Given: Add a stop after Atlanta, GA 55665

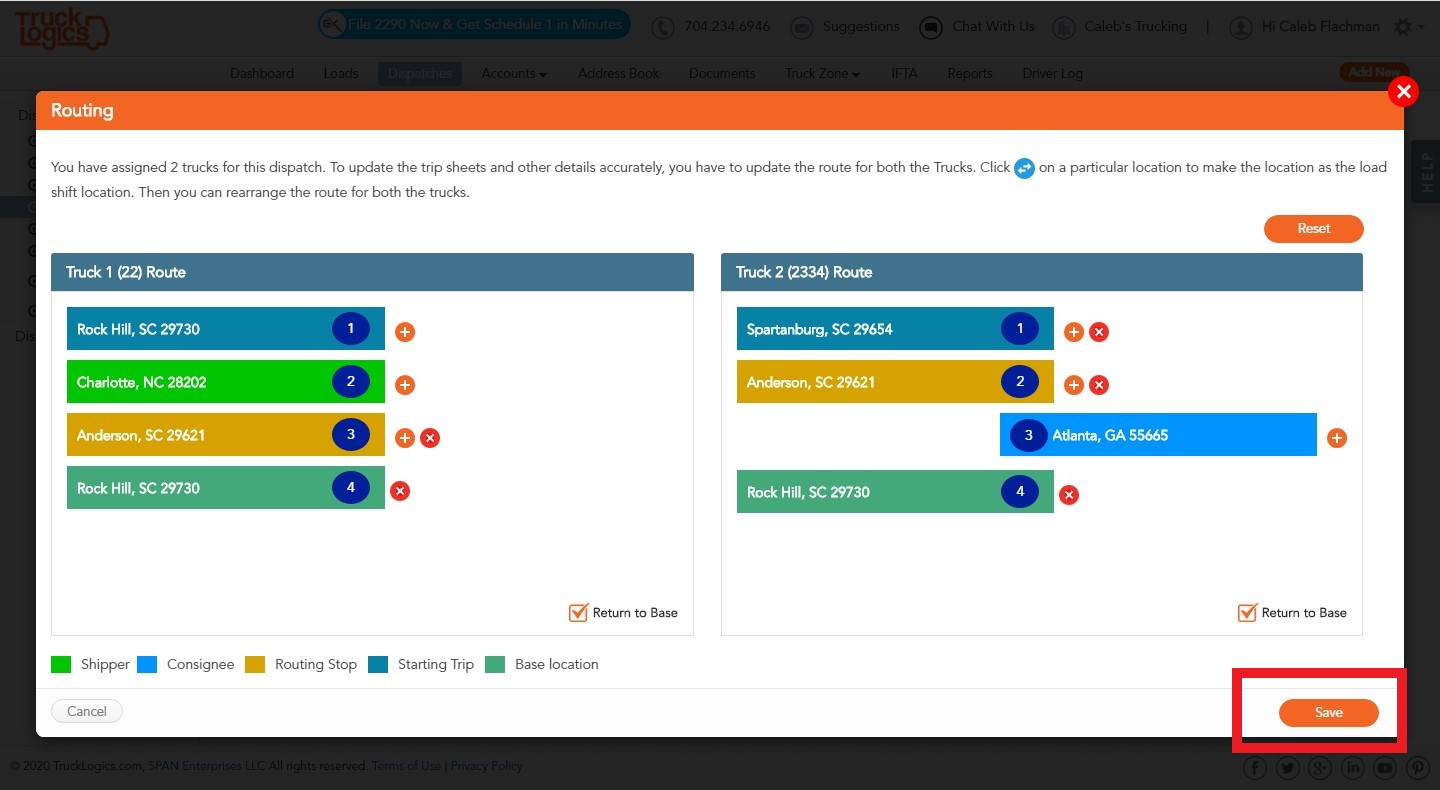Looking at the screenshot, I should pyautogui.click(x=1337, y=438).
